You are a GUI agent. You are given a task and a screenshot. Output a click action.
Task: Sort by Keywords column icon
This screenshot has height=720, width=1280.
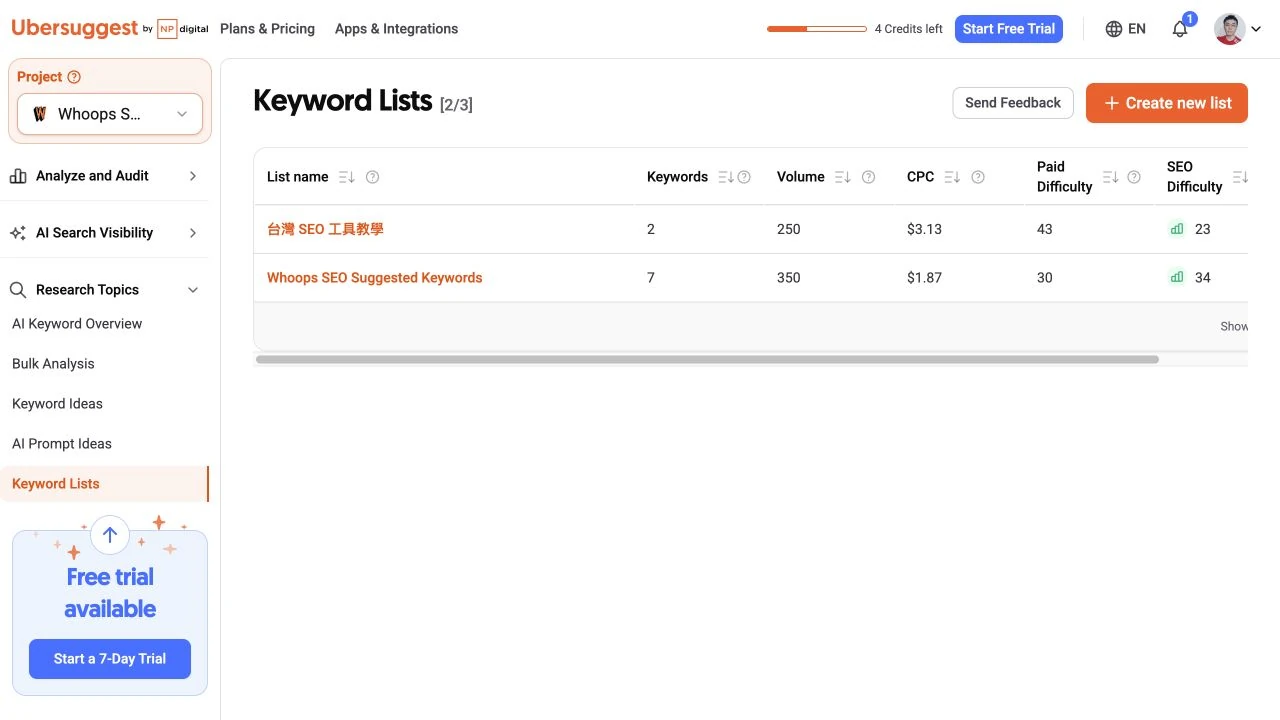(x=726, y=177)
